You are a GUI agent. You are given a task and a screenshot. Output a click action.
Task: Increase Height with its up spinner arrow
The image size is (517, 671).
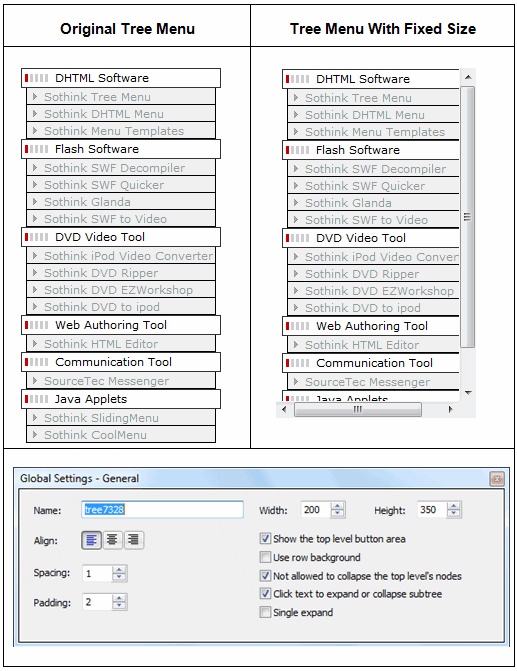(x=454, y=506)
